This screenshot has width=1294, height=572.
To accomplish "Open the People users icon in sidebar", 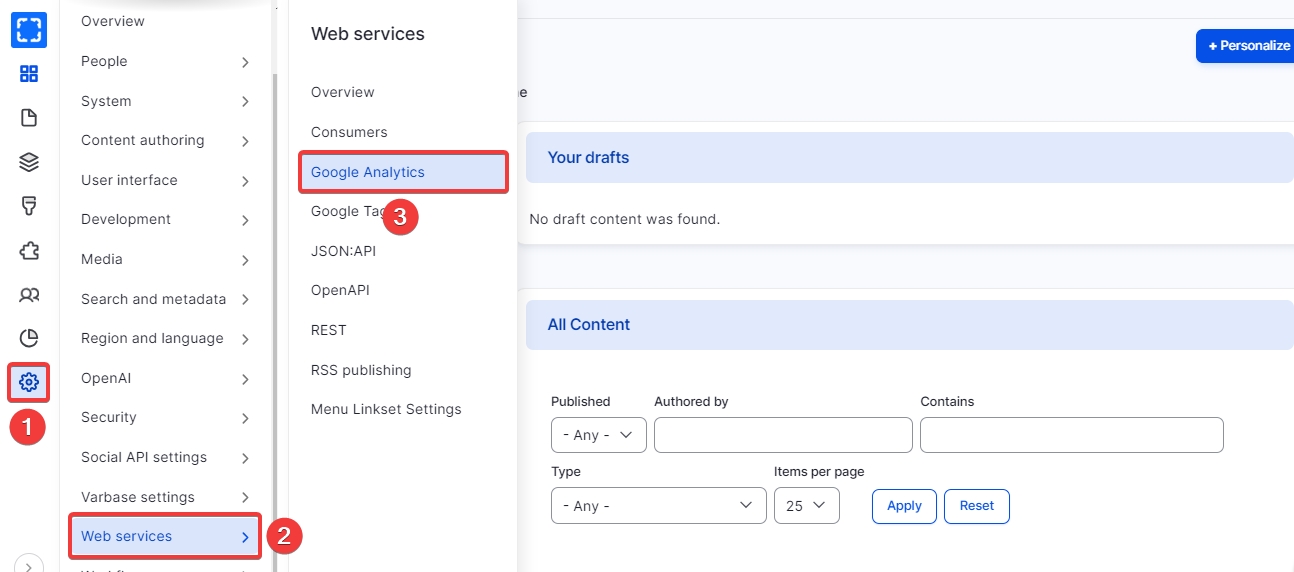I will coord(29,294).
